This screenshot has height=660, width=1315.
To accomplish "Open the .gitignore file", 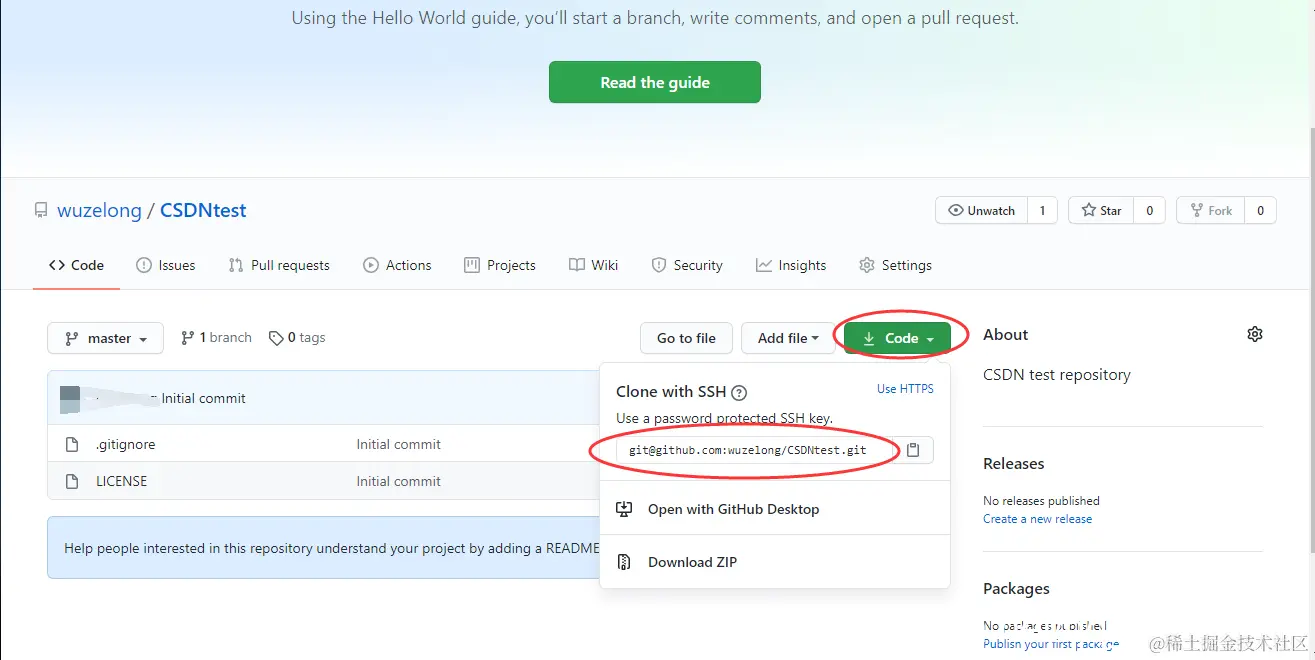I will [126, 444].
